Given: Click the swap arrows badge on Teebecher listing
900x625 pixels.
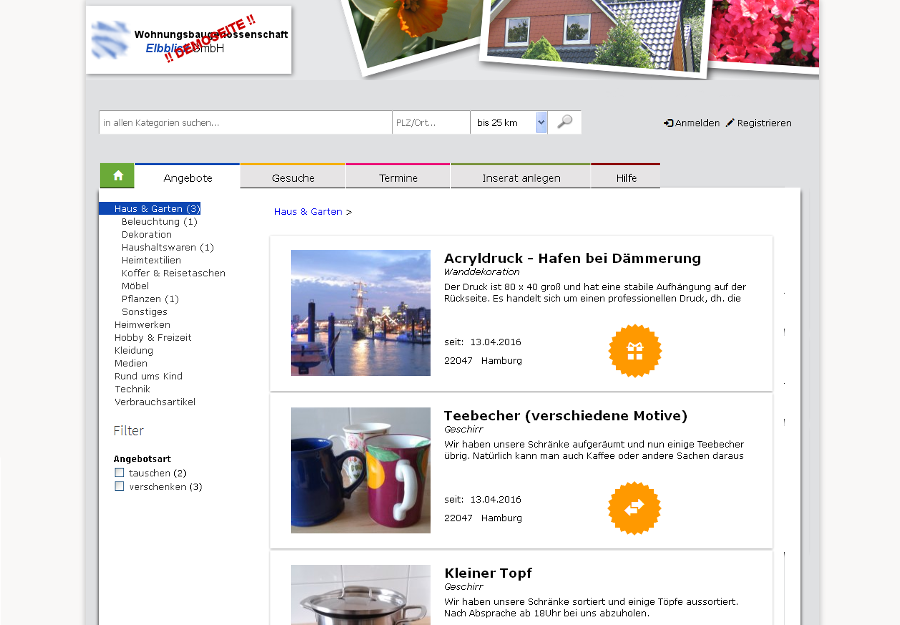Looking at the screenshot, I should 634,508.
